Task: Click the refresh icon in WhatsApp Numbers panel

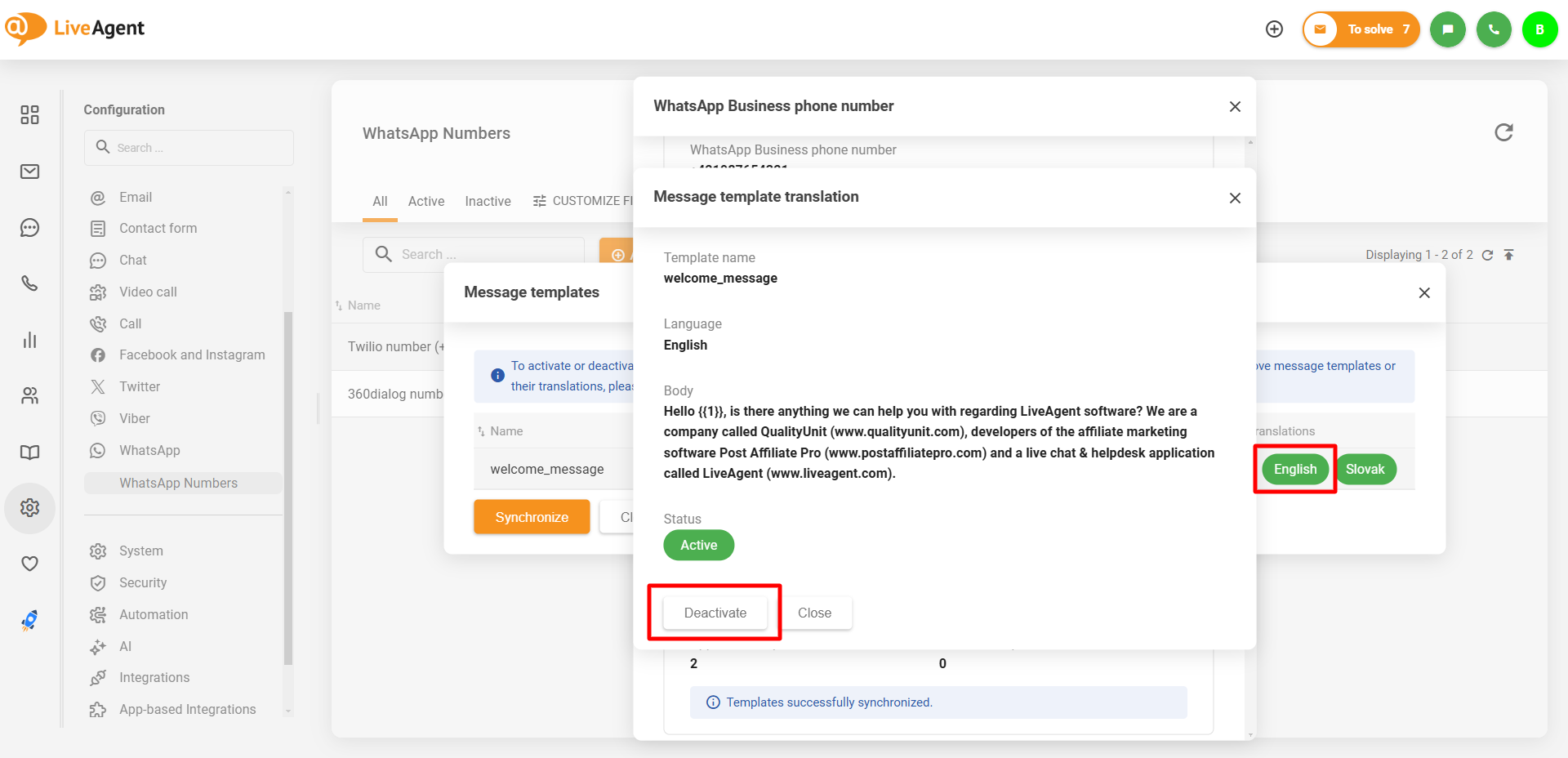Action: 1503,132
